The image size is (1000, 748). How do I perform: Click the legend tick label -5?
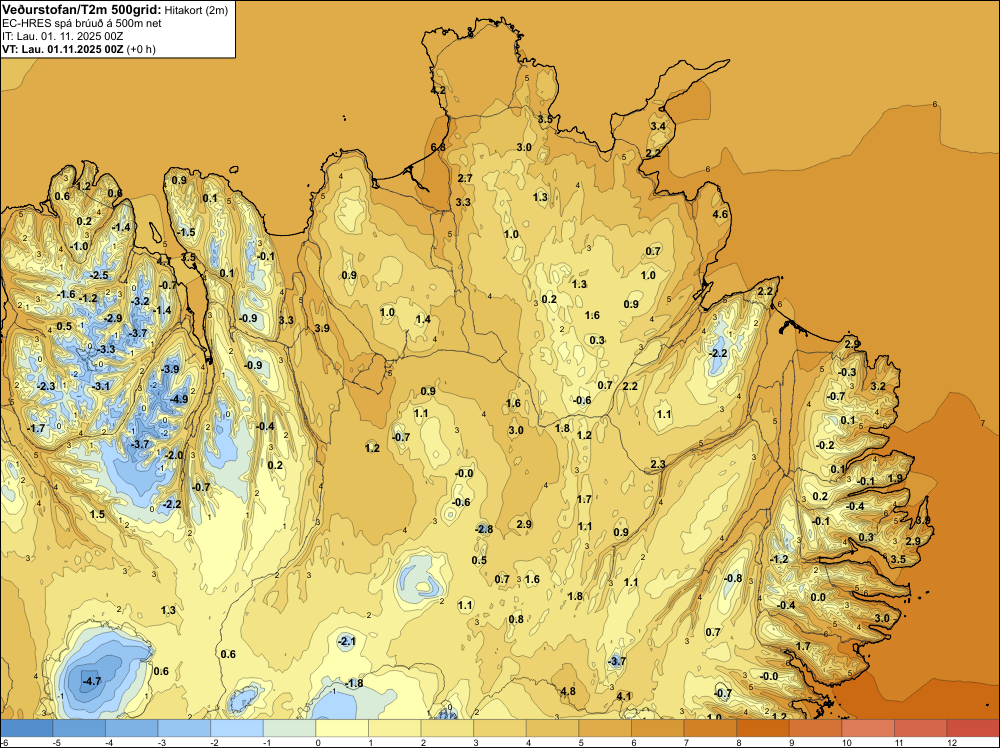tap(57, 742)
